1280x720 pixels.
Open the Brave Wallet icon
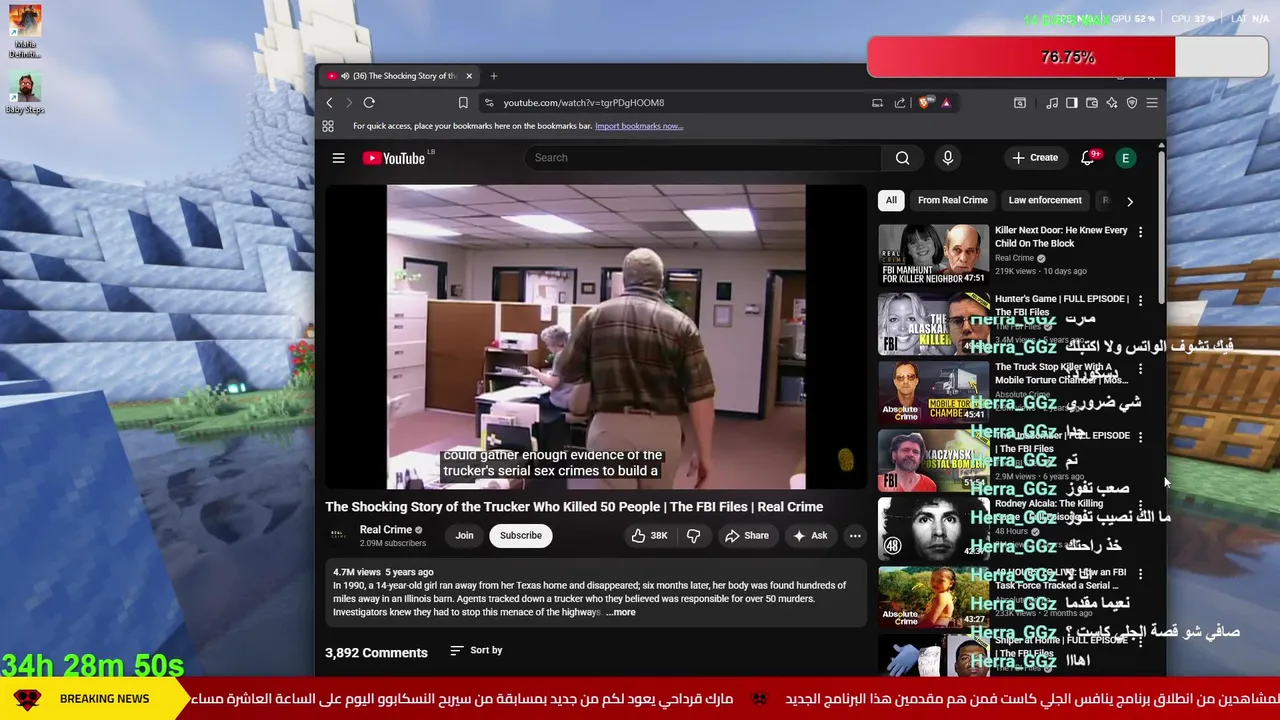click(x=1092, y=103)
